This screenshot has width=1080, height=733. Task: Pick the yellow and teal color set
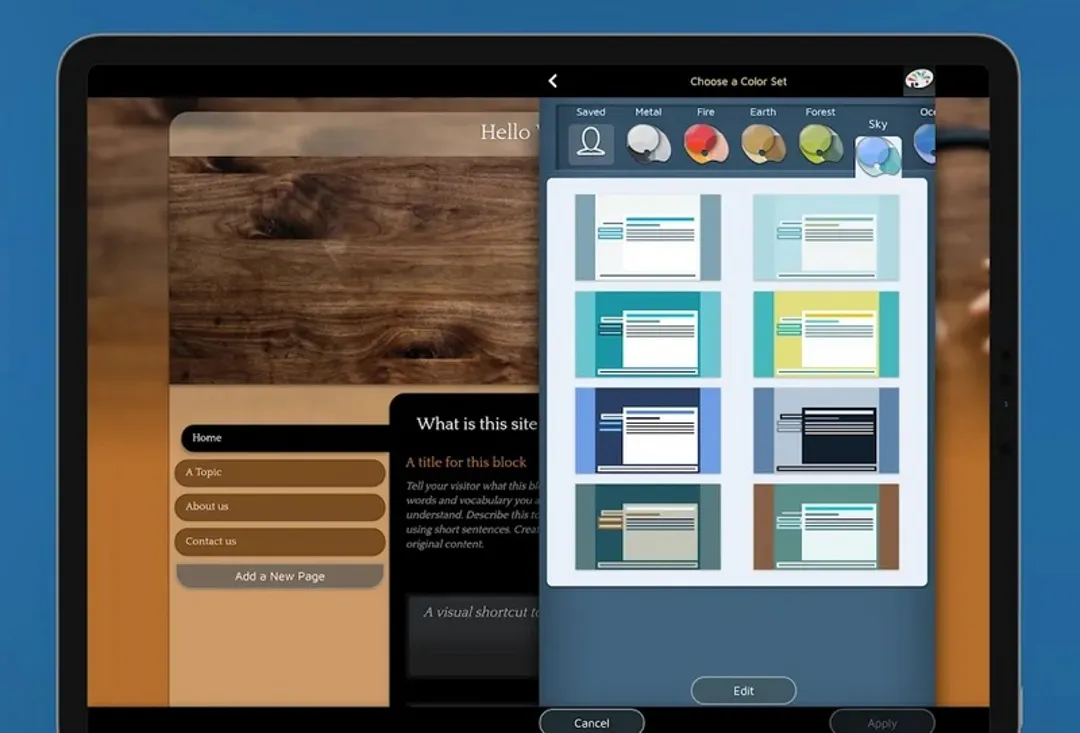click(x=826, y=334)
